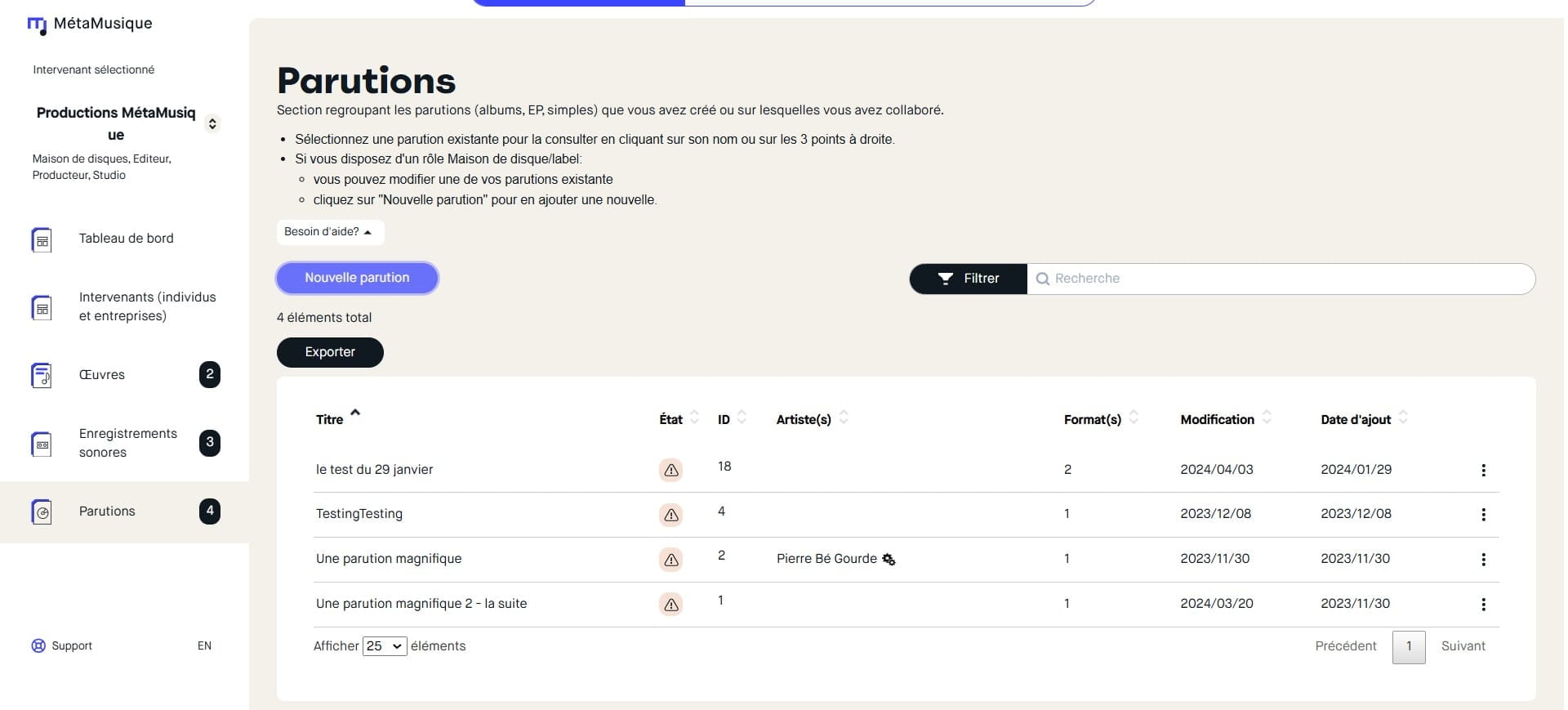The image size is (1568, 710).
Task: Toggle sort on the Modification column
Action: click(x=1267, y=418)
